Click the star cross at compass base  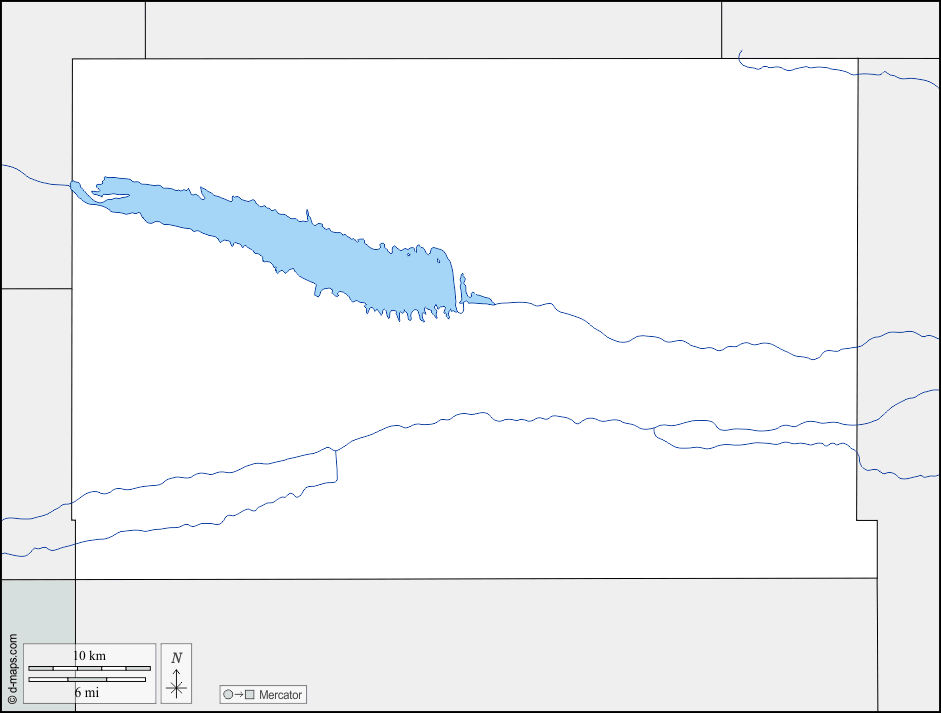(x=177, y=688)
